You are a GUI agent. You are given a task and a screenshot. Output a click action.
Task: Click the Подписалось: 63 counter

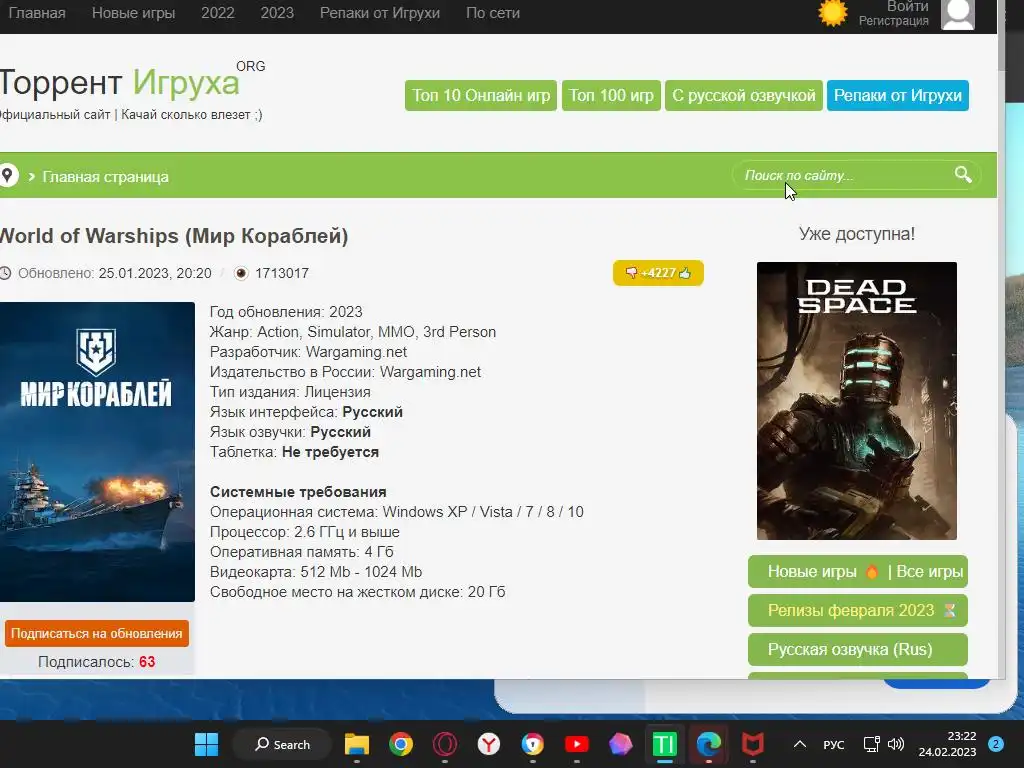pyautogui.click(x=97, y=662)
